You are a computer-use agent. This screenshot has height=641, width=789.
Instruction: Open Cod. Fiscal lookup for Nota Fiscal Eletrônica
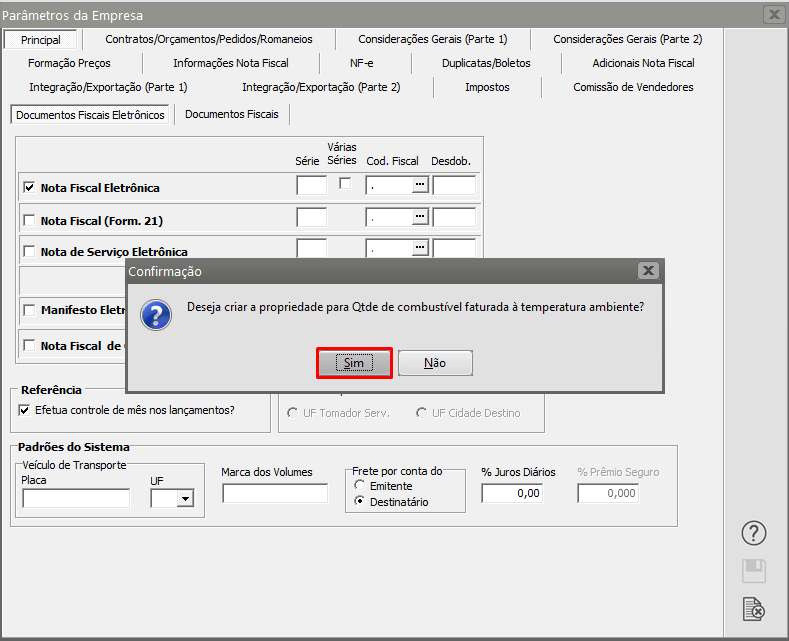pos(420,185)
